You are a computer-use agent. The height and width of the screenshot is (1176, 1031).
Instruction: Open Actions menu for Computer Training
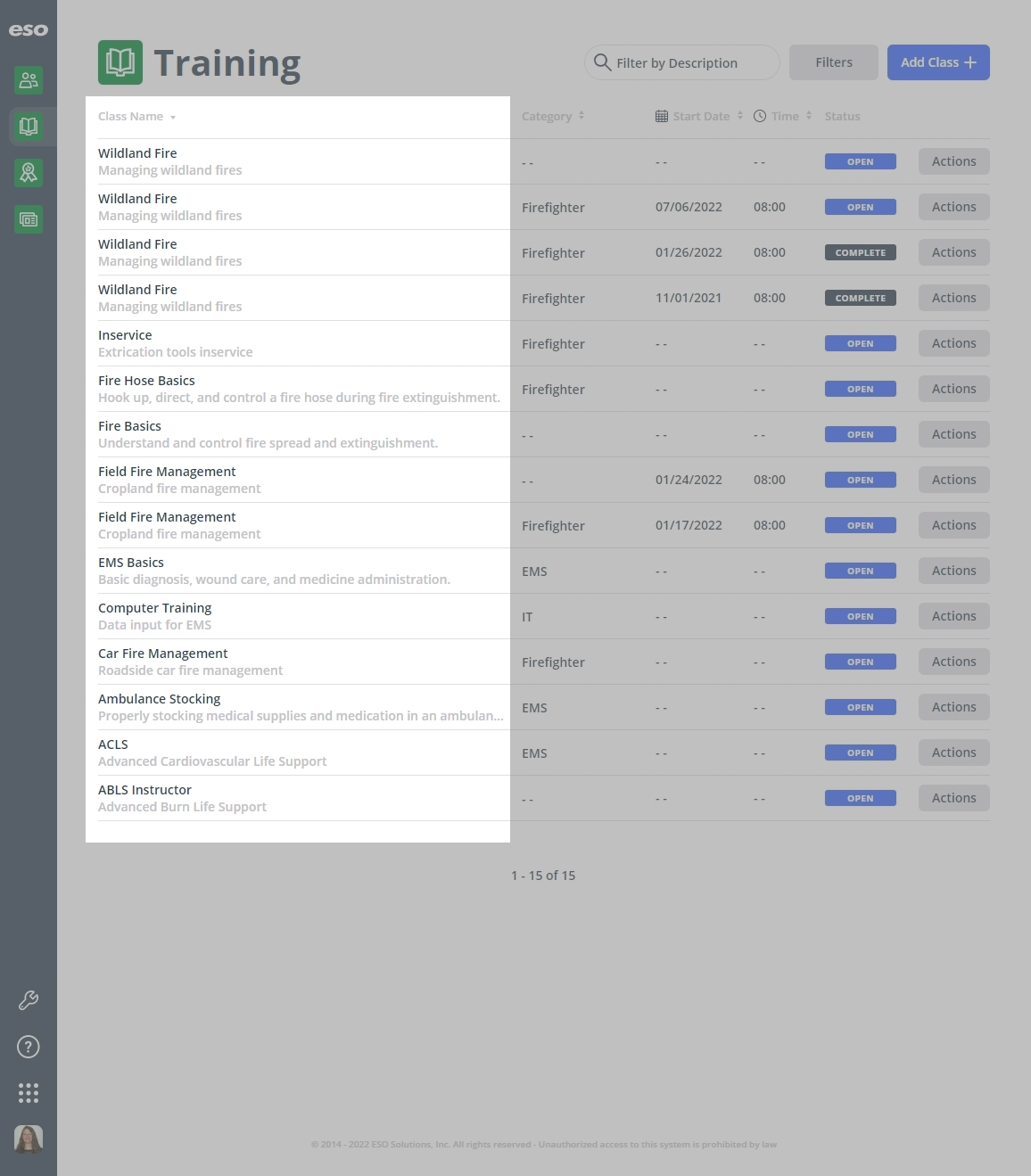(x=953, y=616)
